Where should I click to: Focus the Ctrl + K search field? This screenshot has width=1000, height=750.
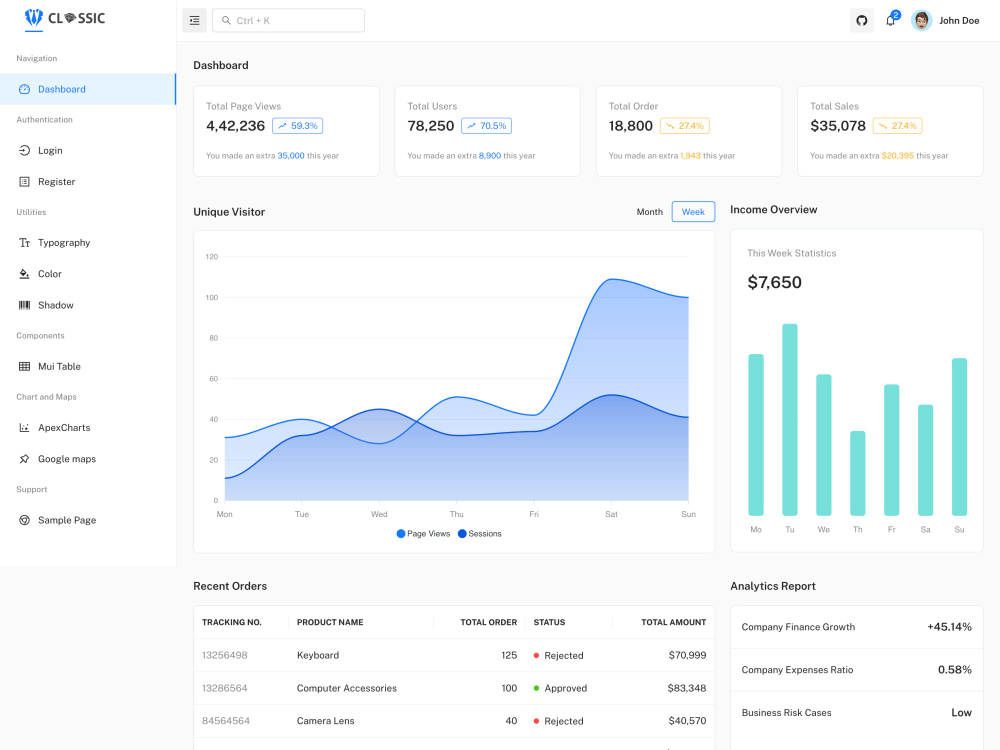click(x=288, y=20)
